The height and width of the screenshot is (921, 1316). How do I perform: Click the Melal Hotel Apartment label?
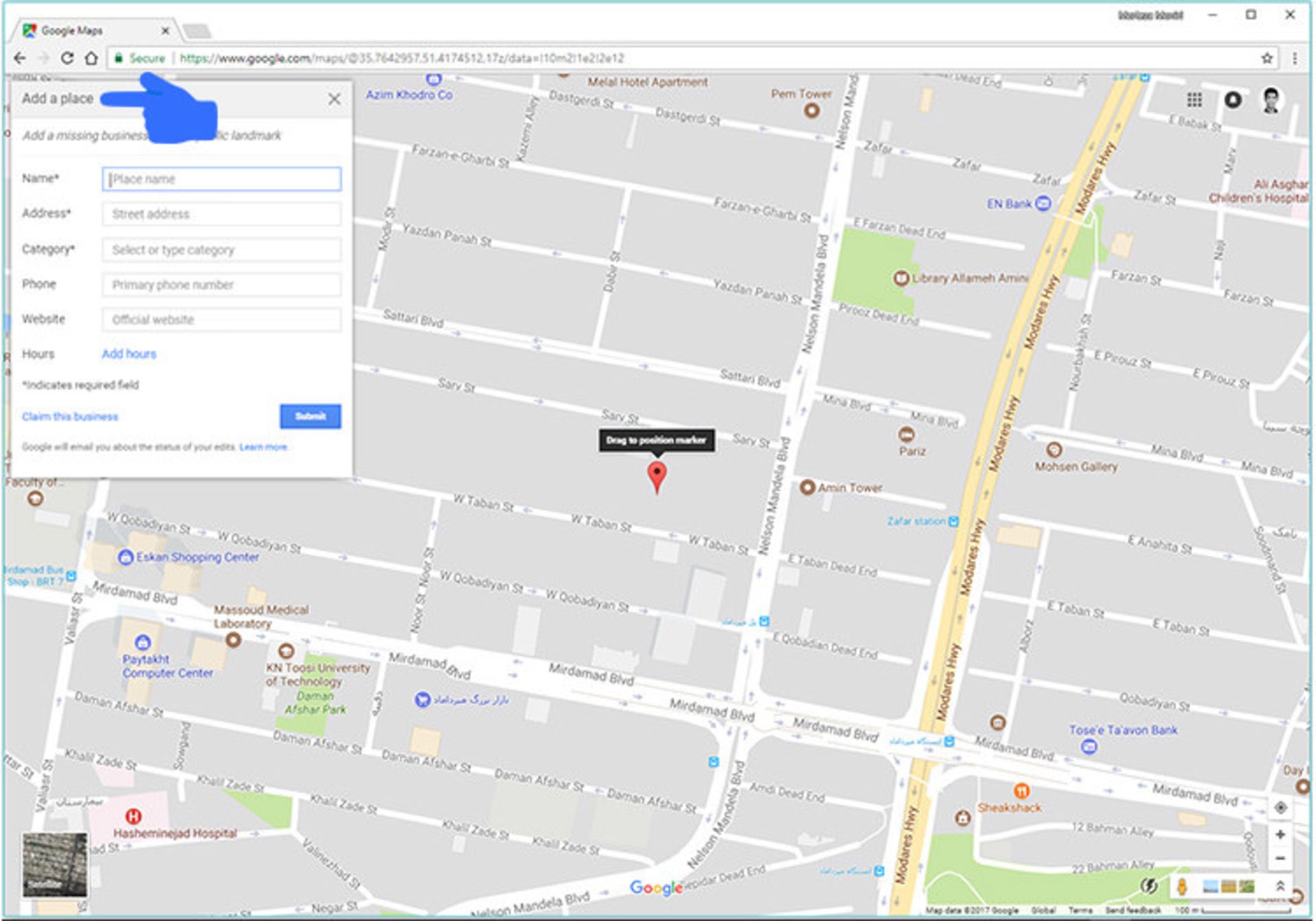(x=647, y=82)
